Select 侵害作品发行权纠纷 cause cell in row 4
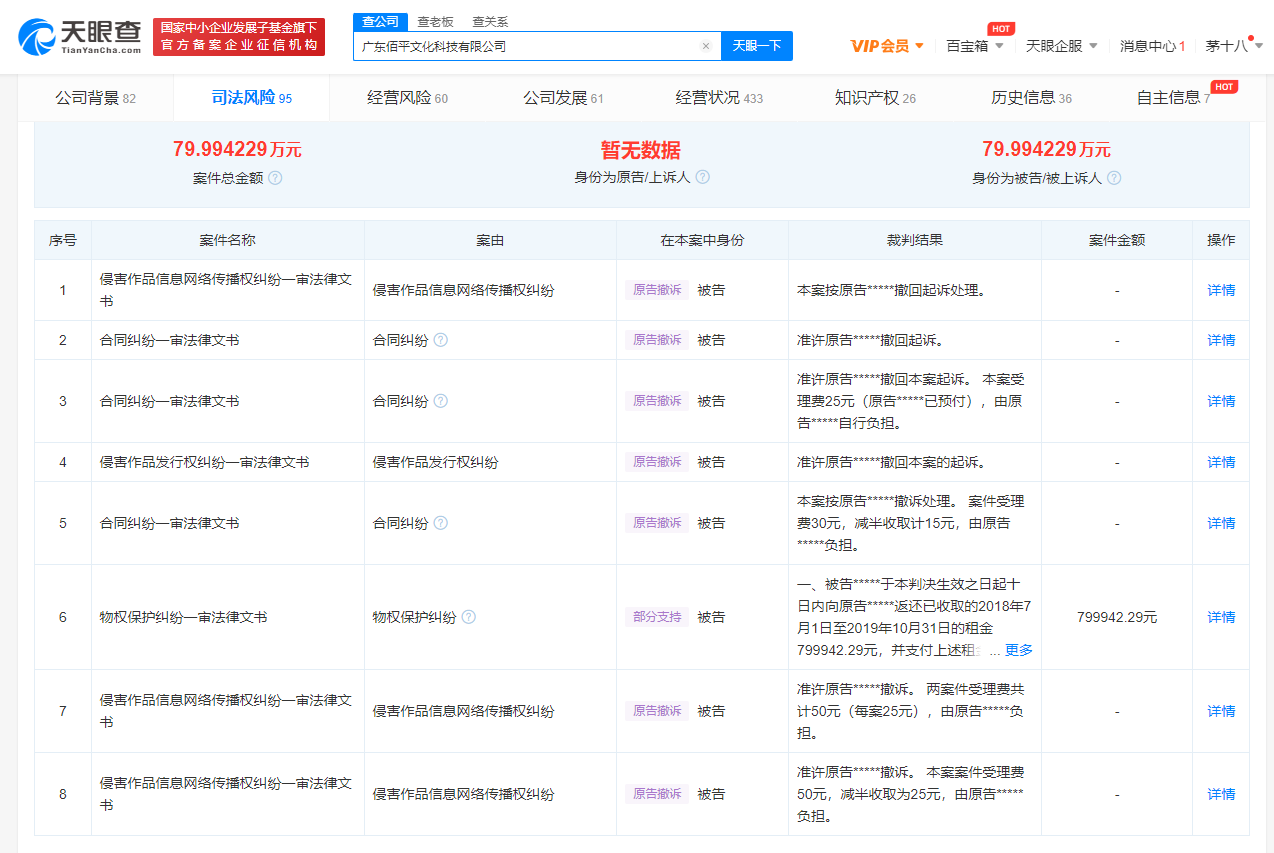 pyautogui.click(x=435, y=462)
